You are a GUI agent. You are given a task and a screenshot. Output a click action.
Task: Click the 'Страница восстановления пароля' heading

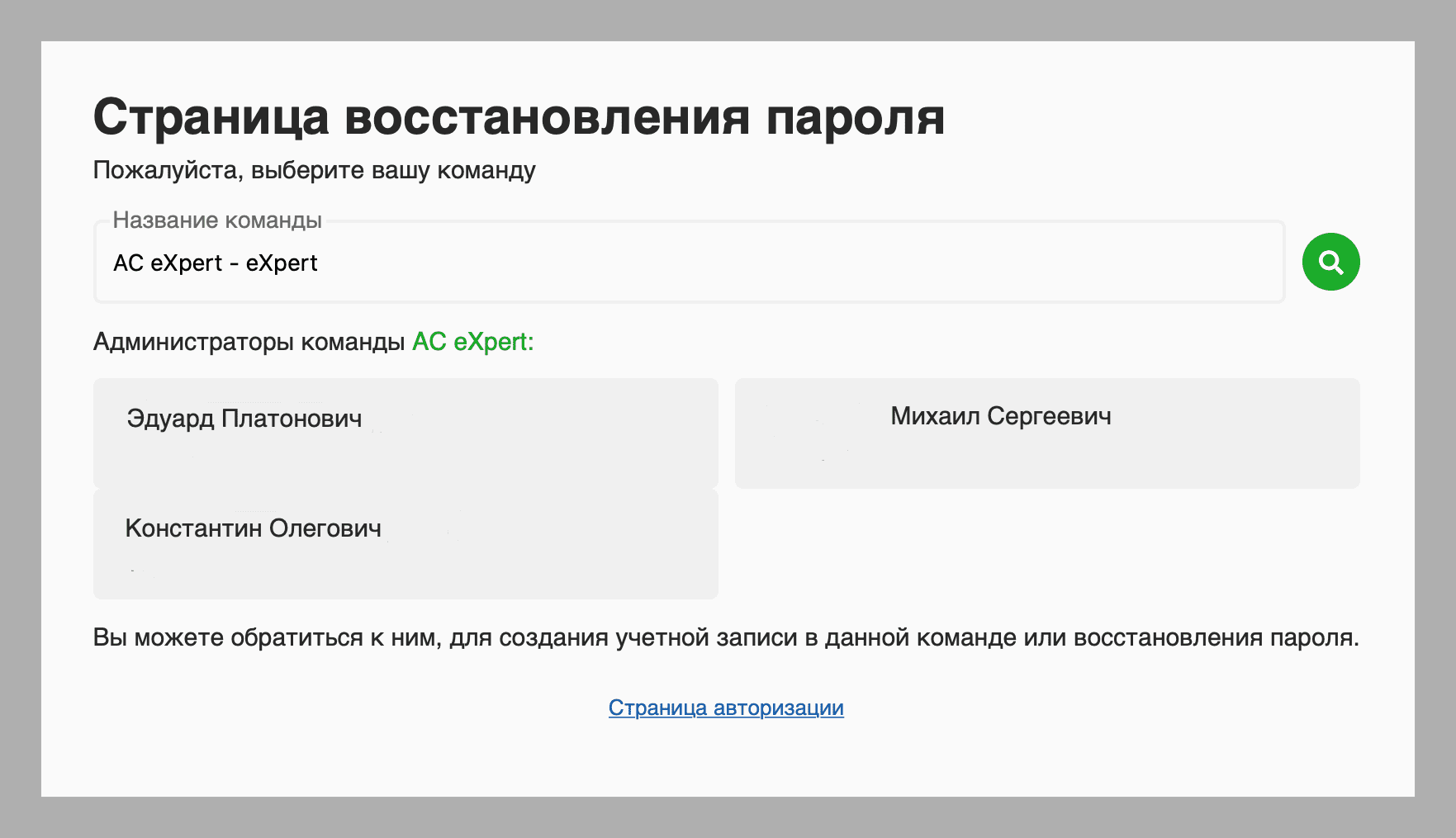click(519, 117)
